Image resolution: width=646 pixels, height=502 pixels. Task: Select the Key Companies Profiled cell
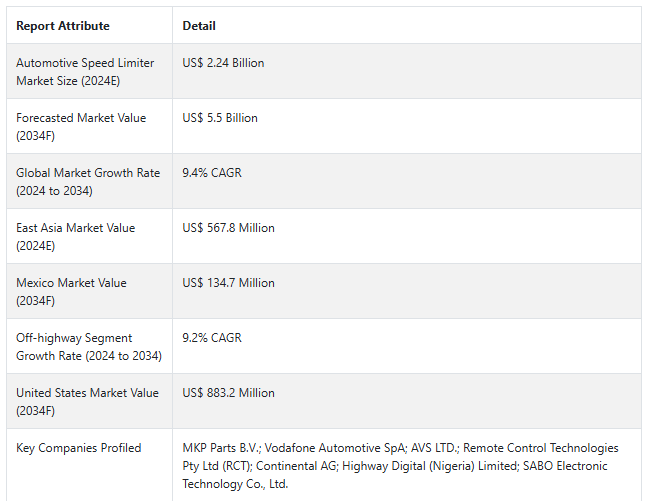tap(79, 448)
